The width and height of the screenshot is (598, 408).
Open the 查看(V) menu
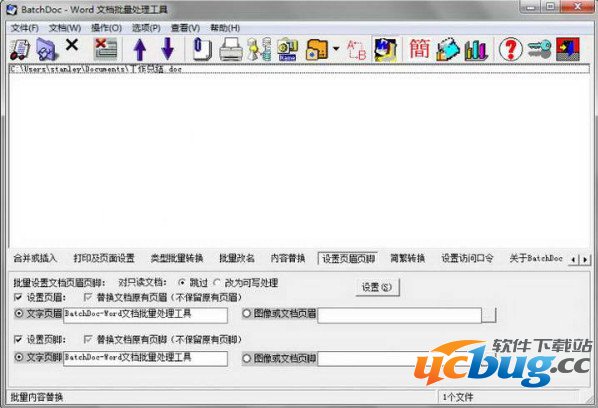click(x=185, y=28)
